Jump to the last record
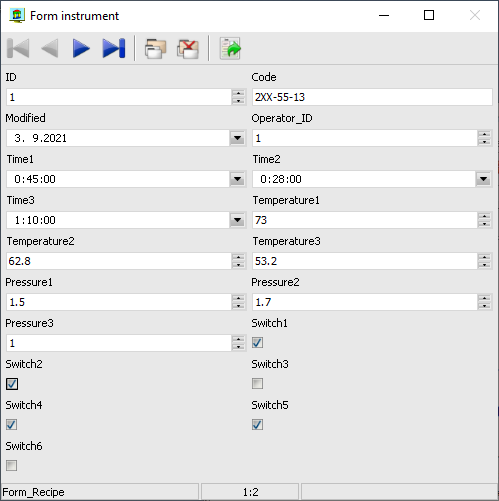 coord(114,49)
